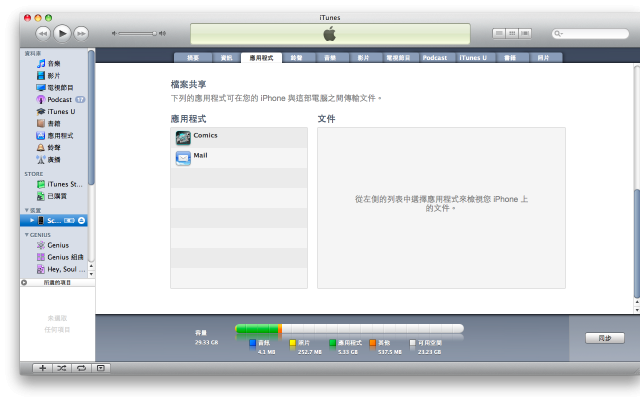Image resolution: width=640 pixels, height=400 pixels.
Task: Open the 鈴聲 tab
Action: pos(296,58)
